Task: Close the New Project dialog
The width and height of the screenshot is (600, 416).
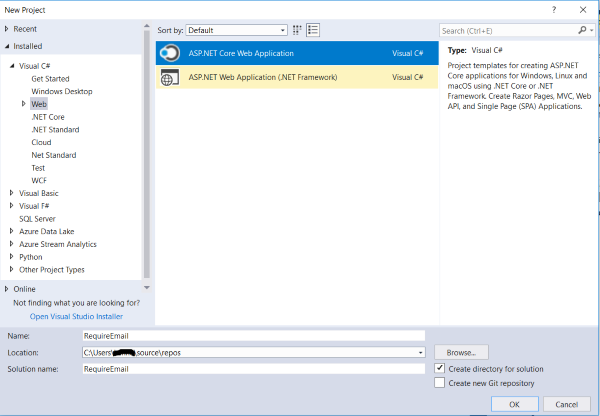Action: [x=583, y=10]
